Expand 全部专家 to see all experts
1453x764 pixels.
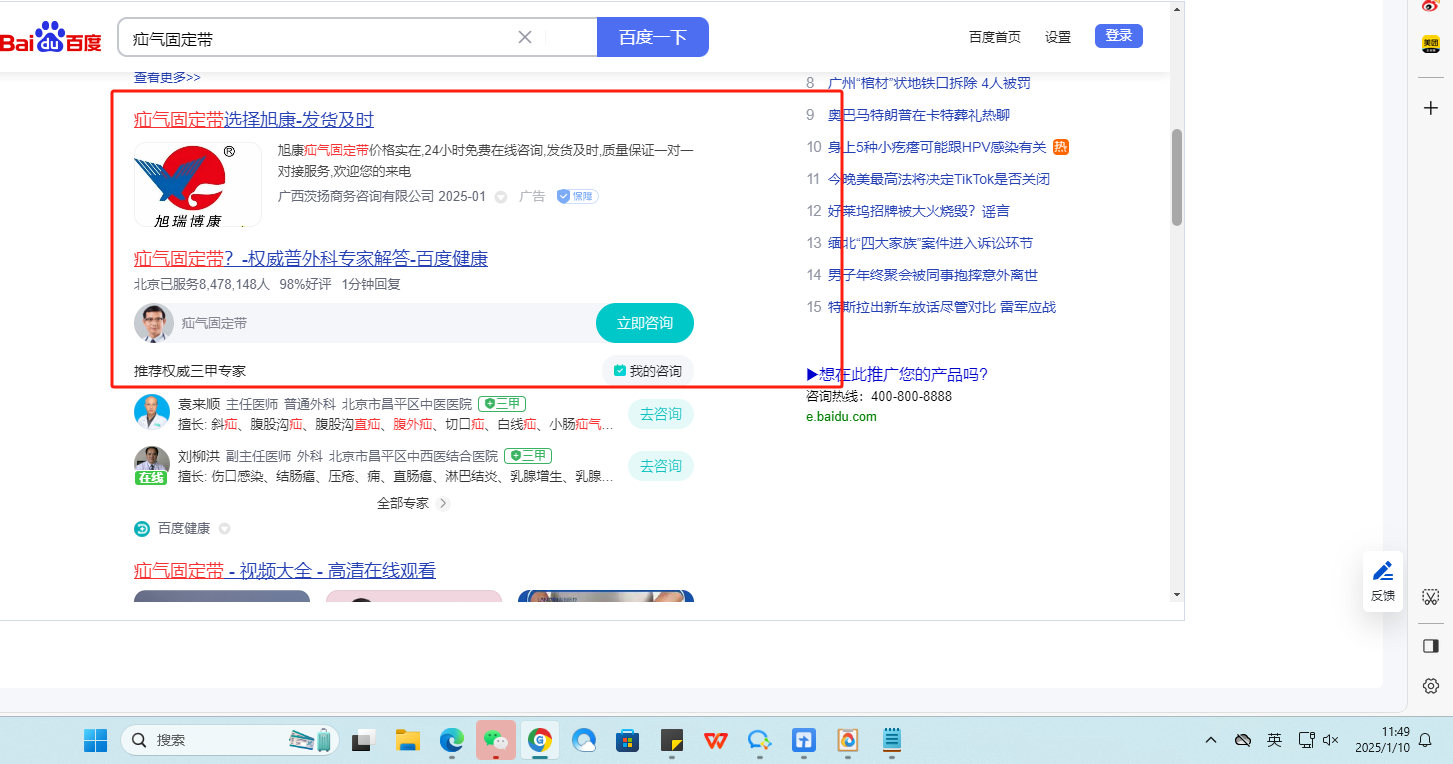click(x=412, y=503)
